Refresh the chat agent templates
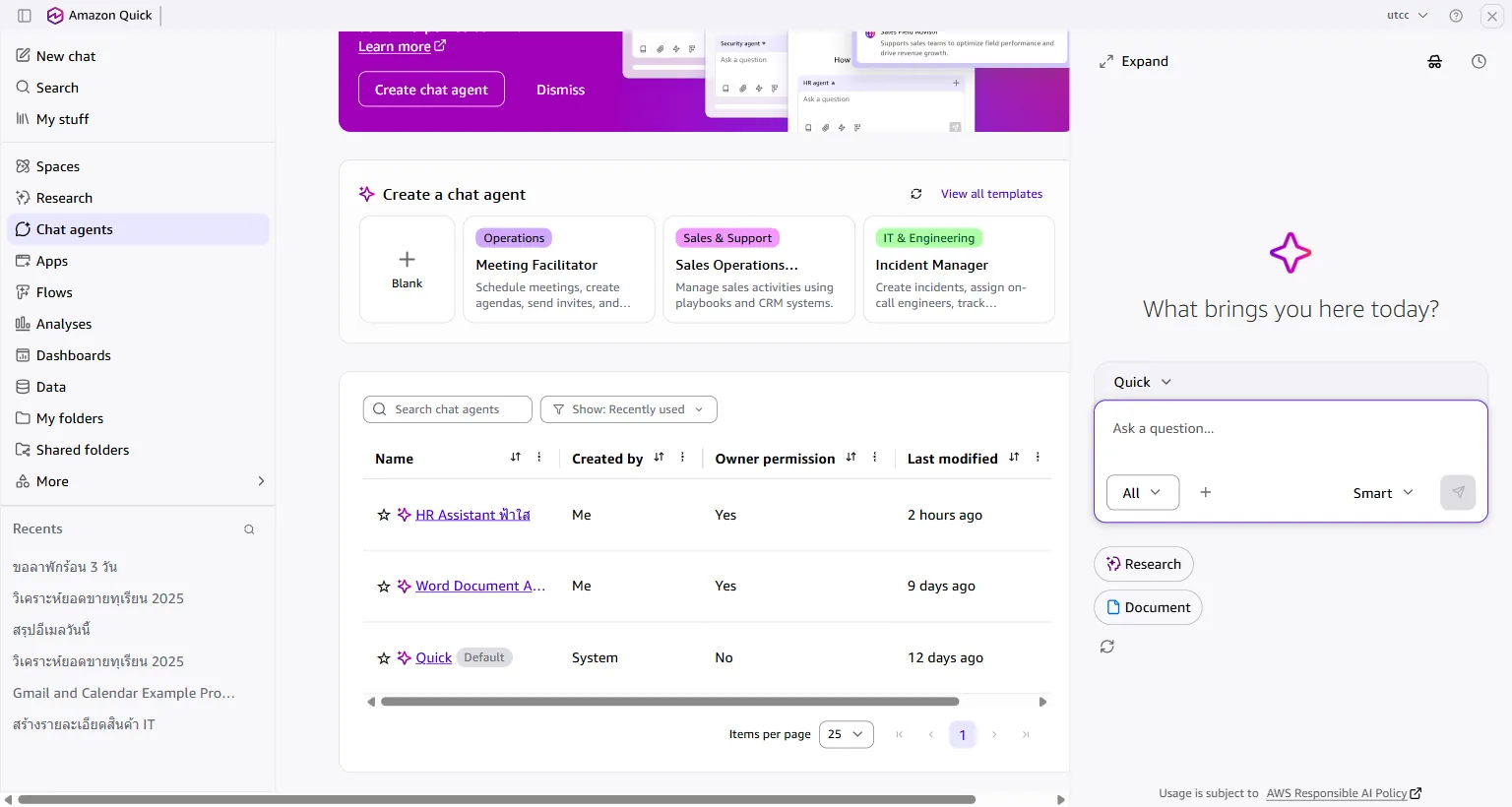Image resolution: width=1512 pixels, height=807 pixels. point(916,194)
